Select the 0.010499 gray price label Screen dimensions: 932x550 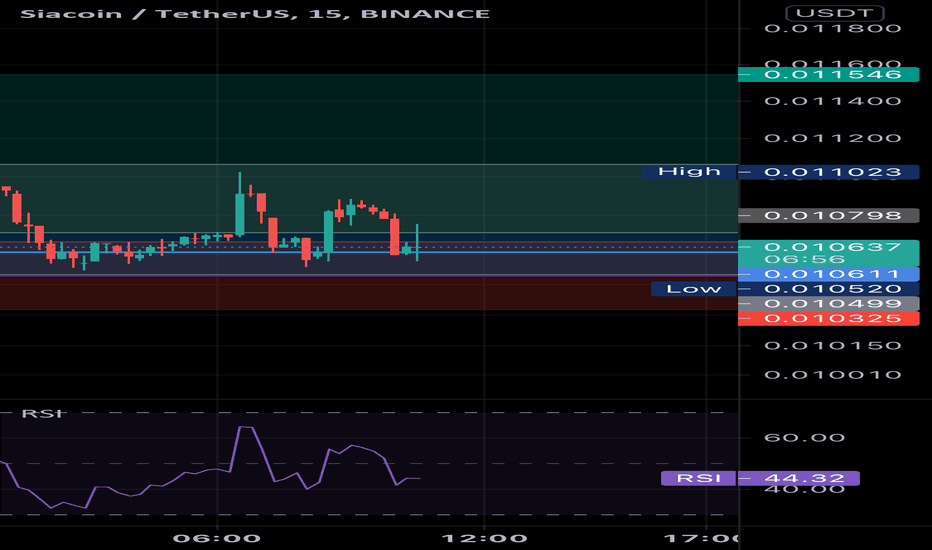point(828,304)
